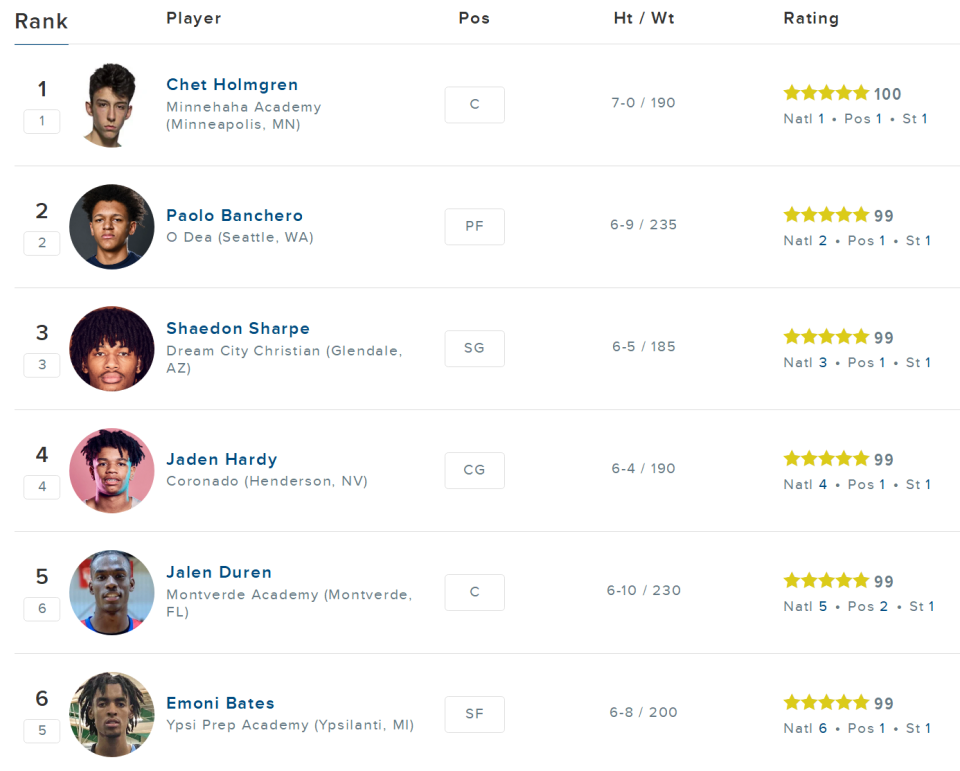Open Shaedon Sharpe's profile link
This screenshot has width=960, height=771.
tap(238, 329)
